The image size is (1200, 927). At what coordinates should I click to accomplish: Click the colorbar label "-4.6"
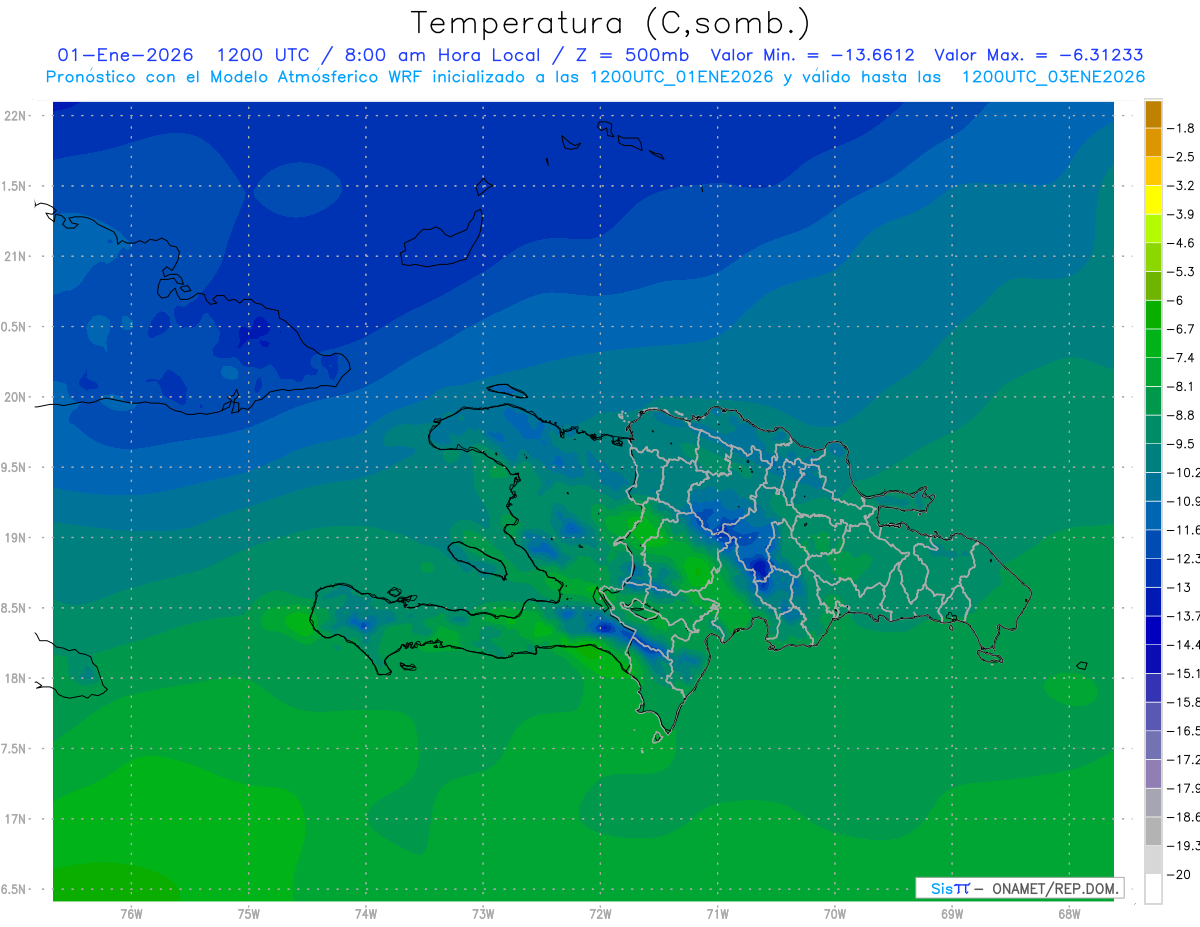1183,243
